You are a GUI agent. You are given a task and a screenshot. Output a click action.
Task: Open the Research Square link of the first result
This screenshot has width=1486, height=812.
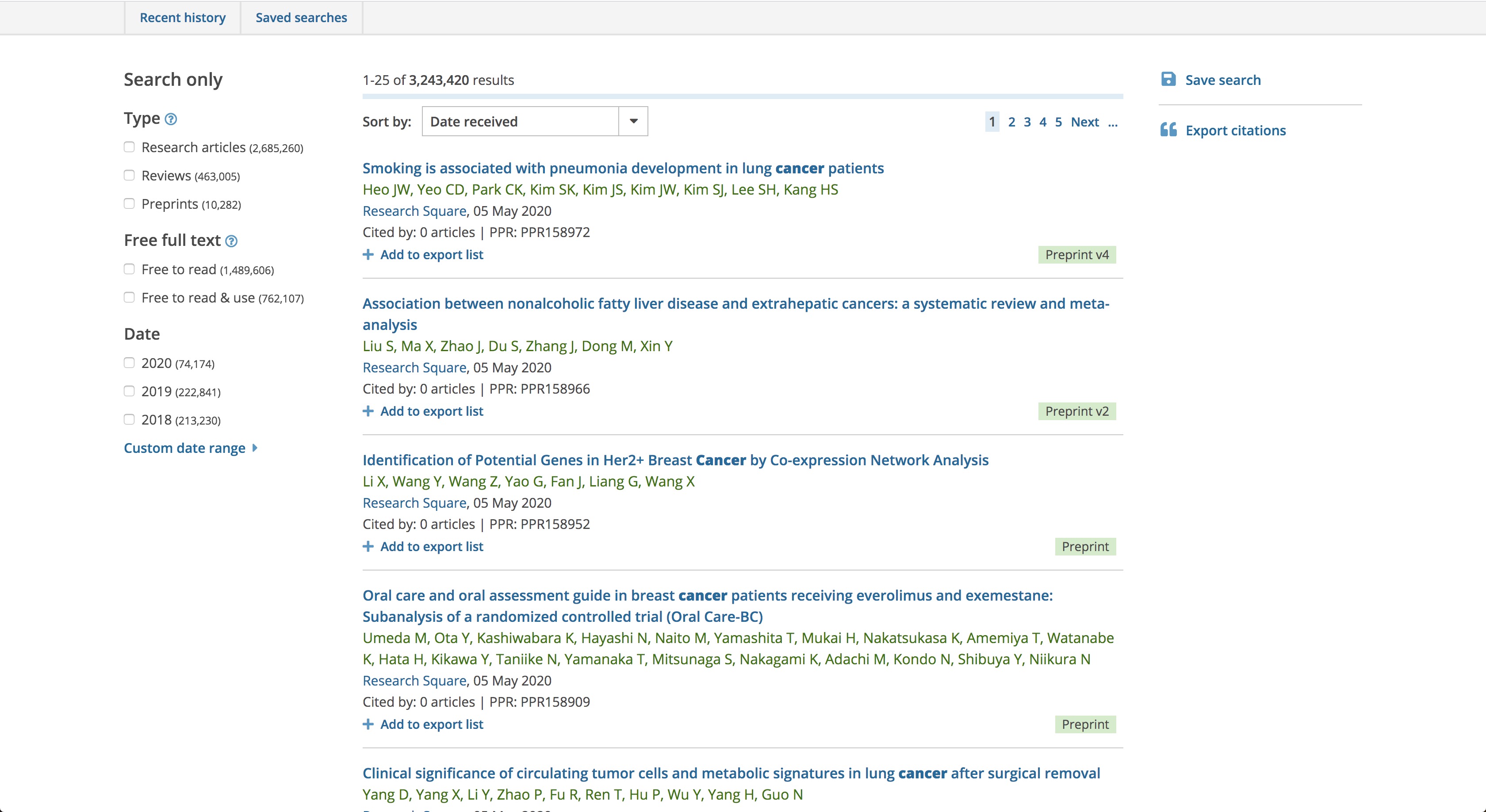[x=414, y=211]
